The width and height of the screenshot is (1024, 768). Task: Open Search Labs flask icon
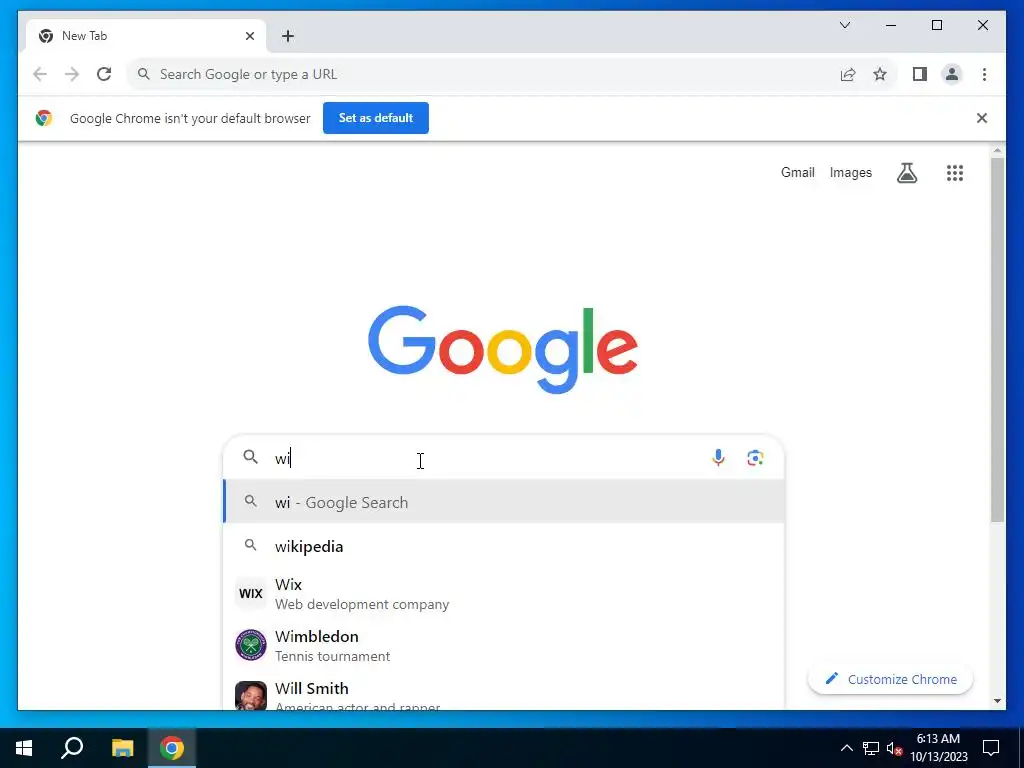(x=906, y=173)
